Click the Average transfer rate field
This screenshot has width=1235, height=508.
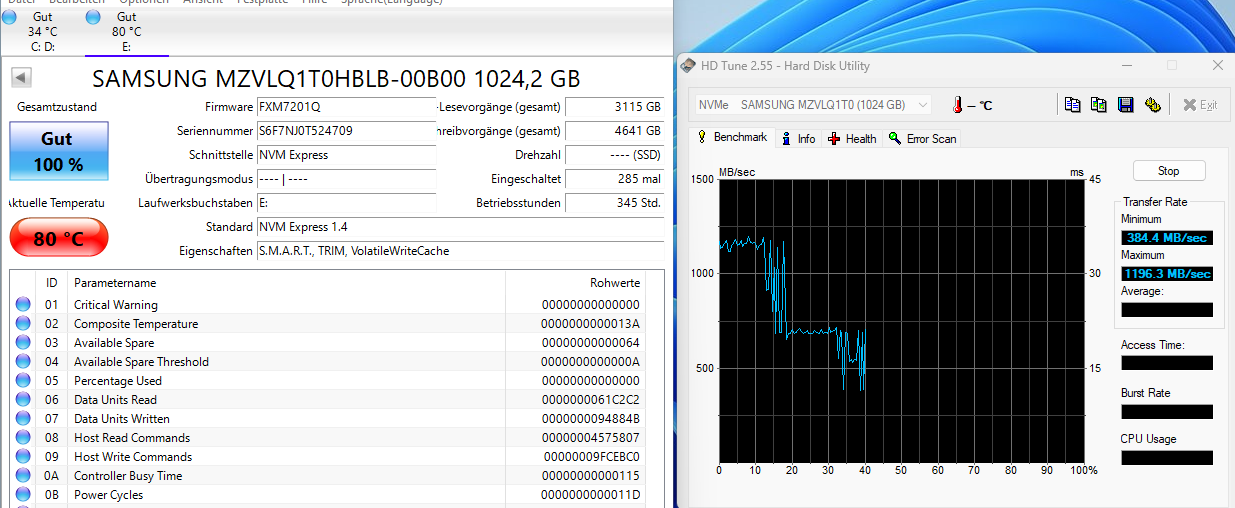tap(1167, 310)
